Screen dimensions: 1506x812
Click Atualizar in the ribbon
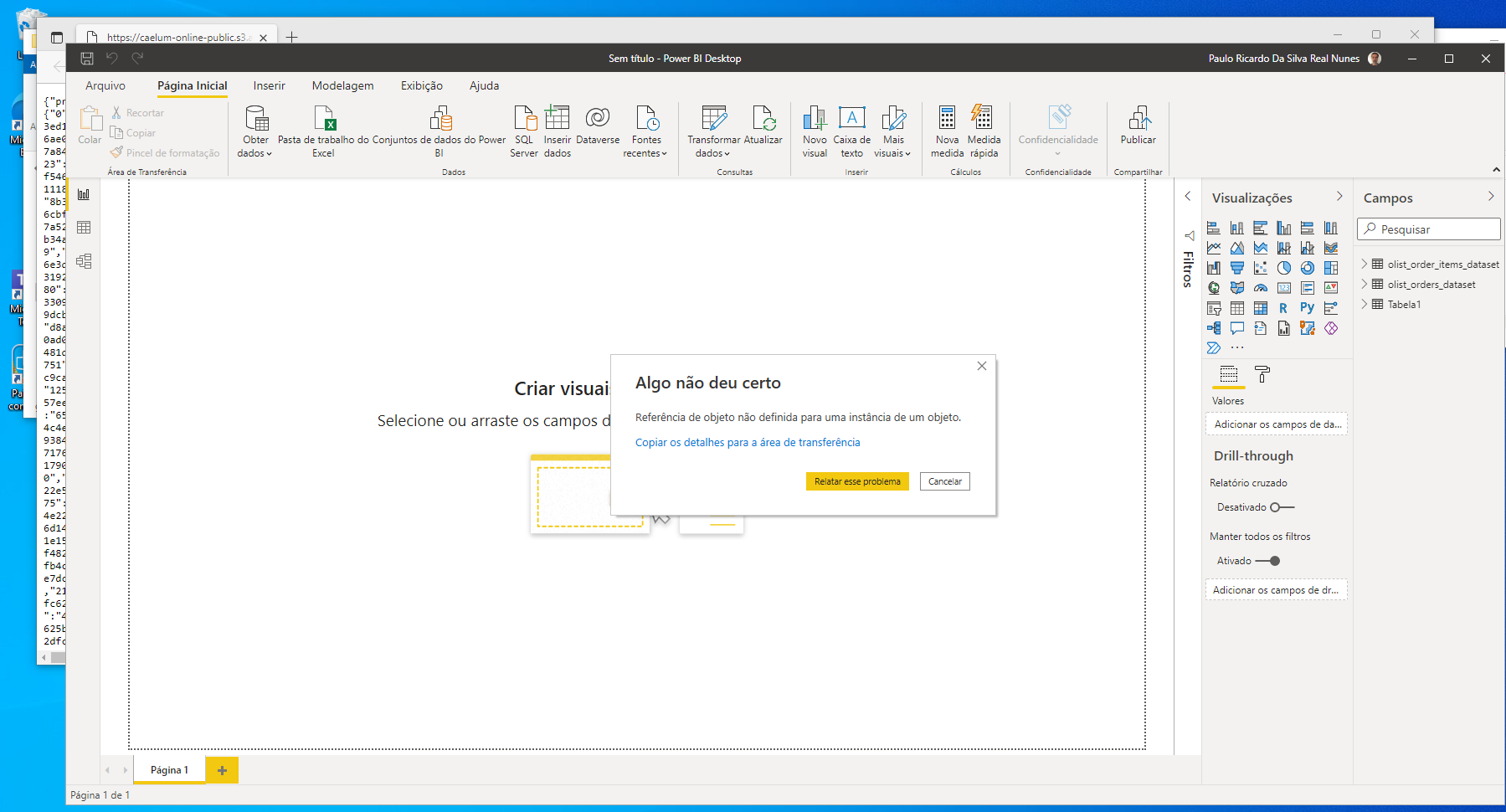pos(763,126)
